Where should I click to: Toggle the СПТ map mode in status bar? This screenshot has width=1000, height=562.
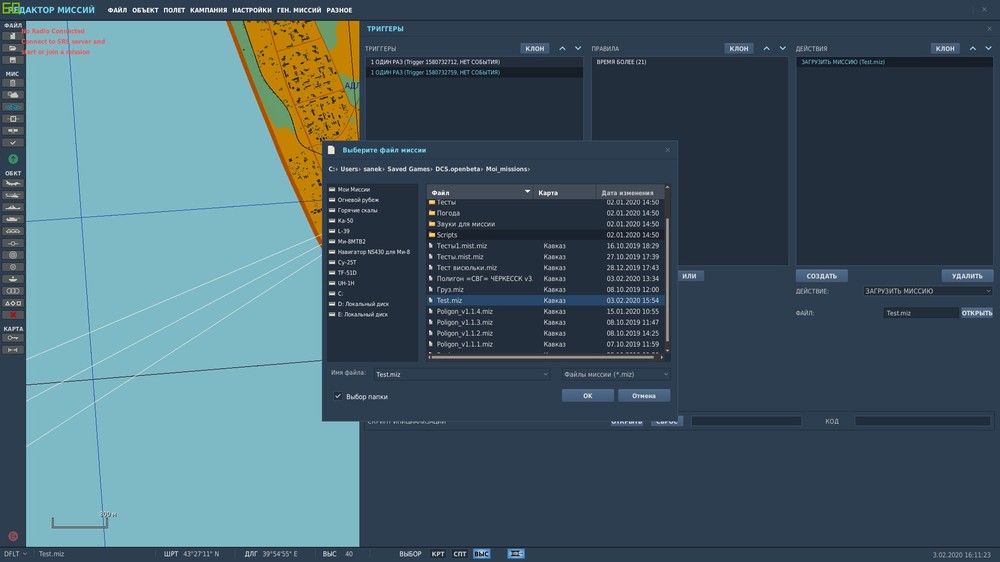tap(460, 553)
